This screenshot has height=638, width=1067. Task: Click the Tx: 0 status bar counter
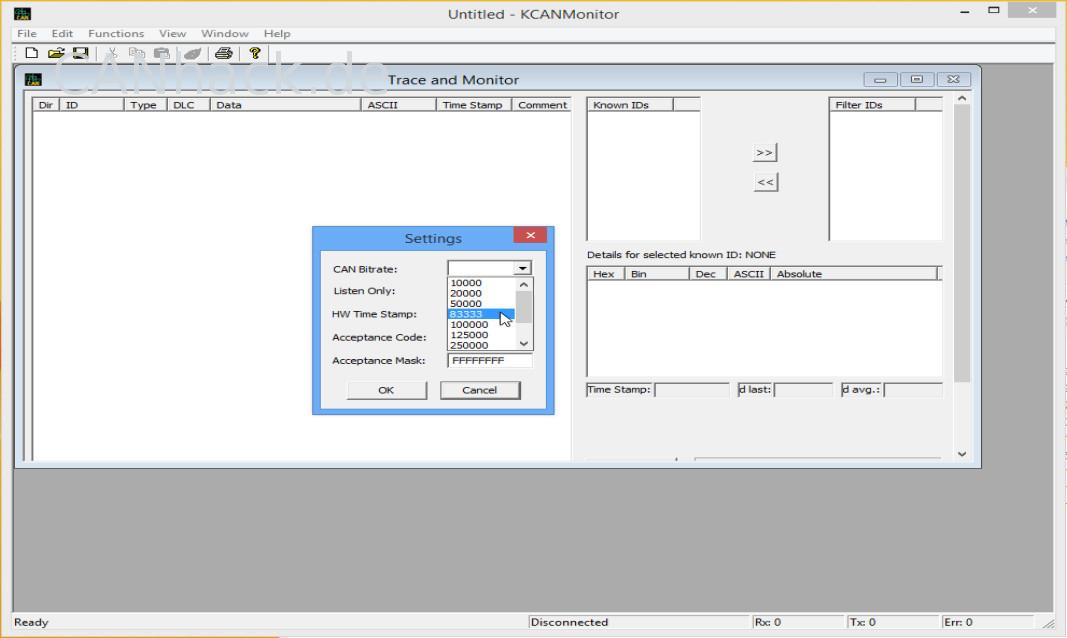click(x=891, y=622)
